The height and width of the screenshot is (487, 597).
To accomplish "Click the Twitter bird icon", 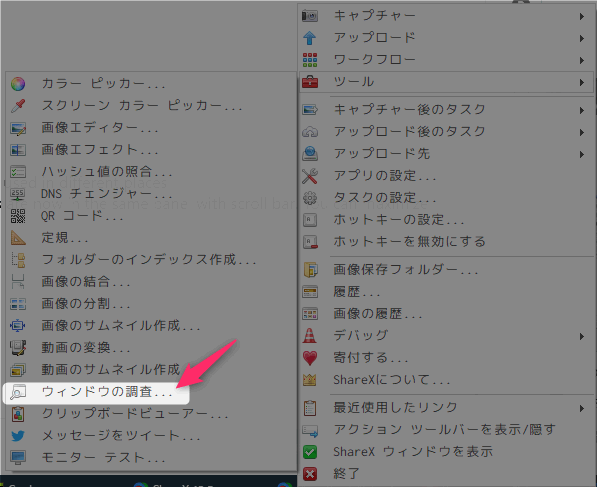I will [18, 436].
